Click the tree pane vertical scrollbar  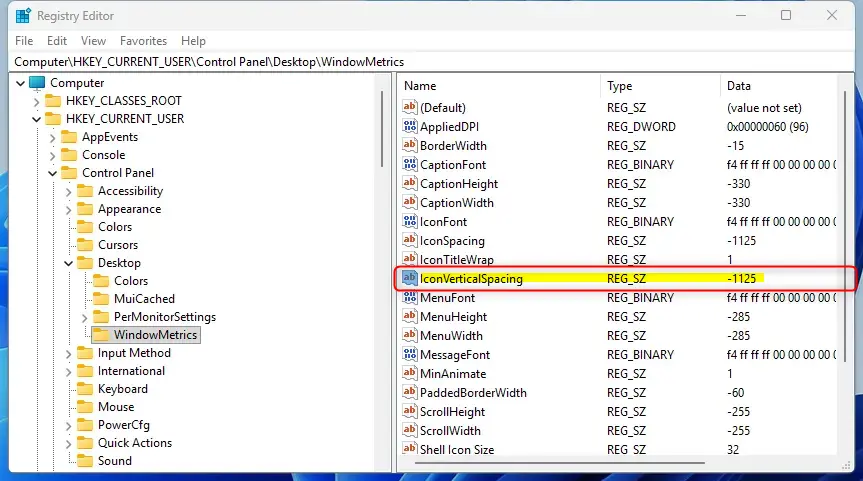coord(381,130)
